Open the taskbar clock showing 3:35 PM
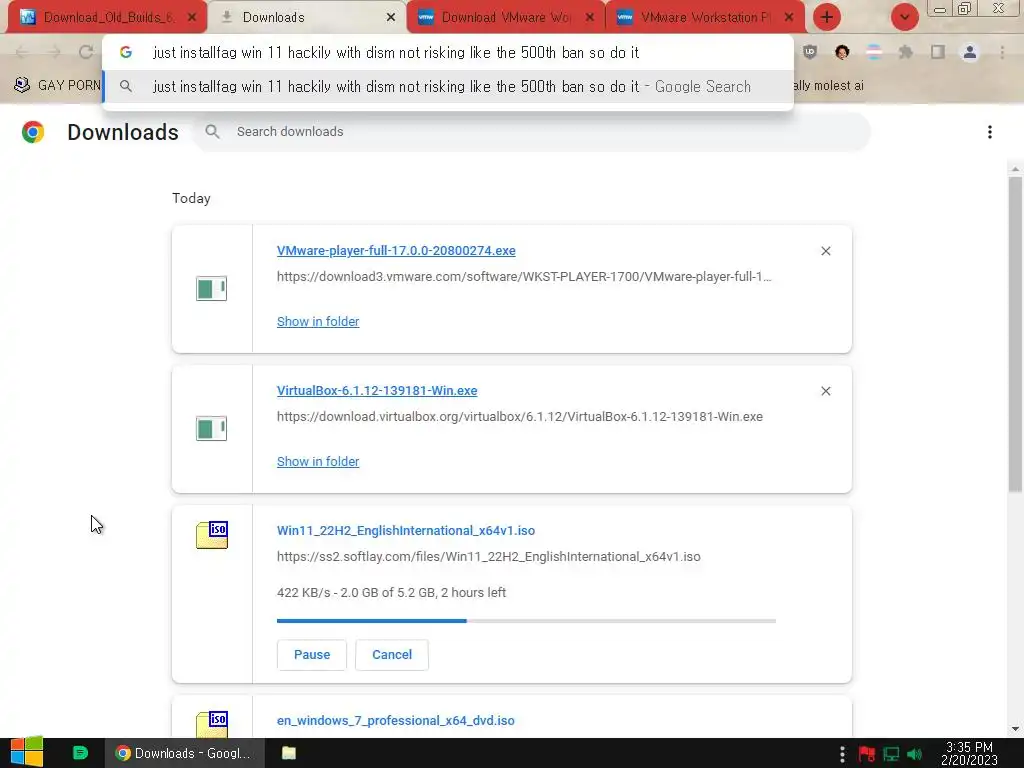 coord(969,753)
